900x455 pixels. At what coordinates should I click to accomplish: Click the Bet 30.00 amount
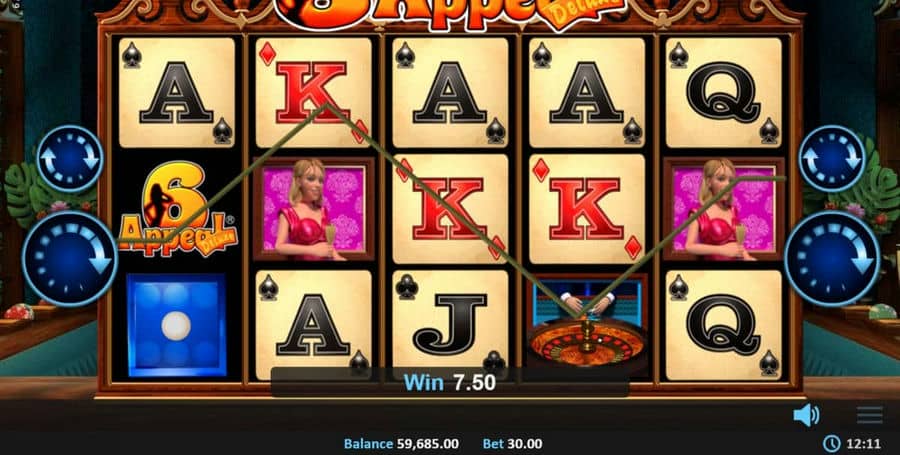(x=513, y=444)
